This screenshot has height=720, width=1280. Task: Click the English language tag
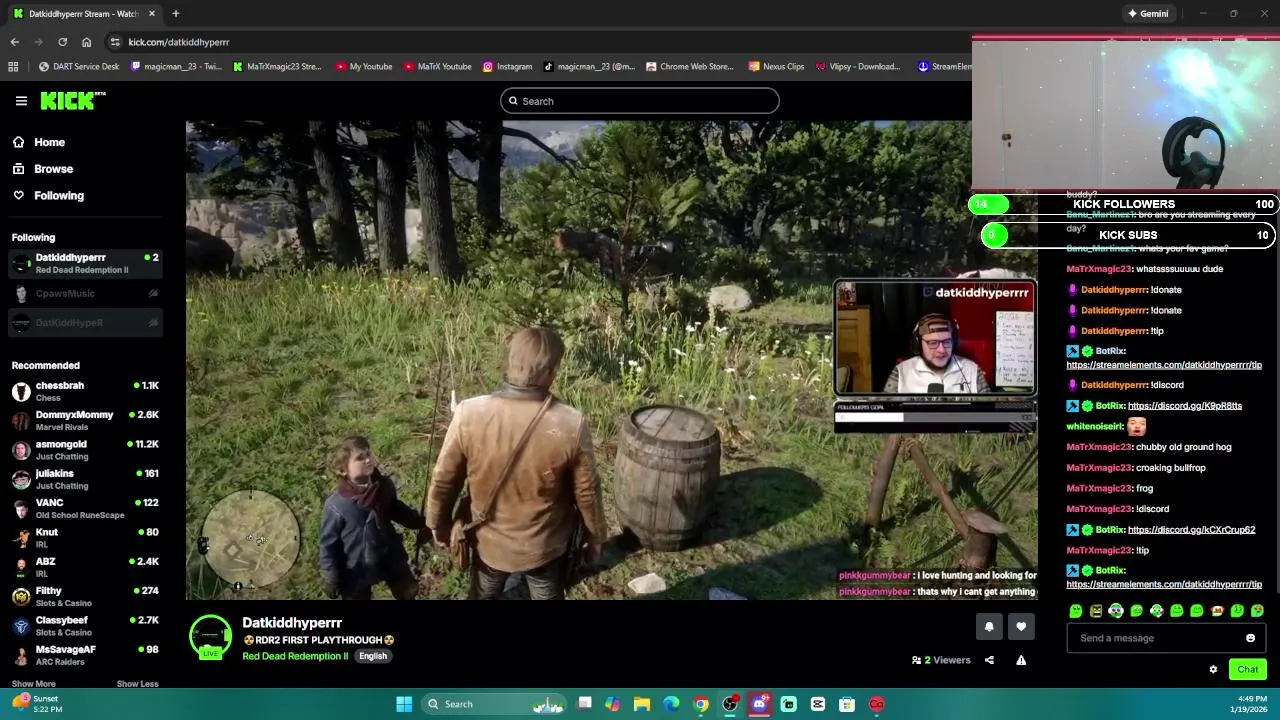pos(373,656)
